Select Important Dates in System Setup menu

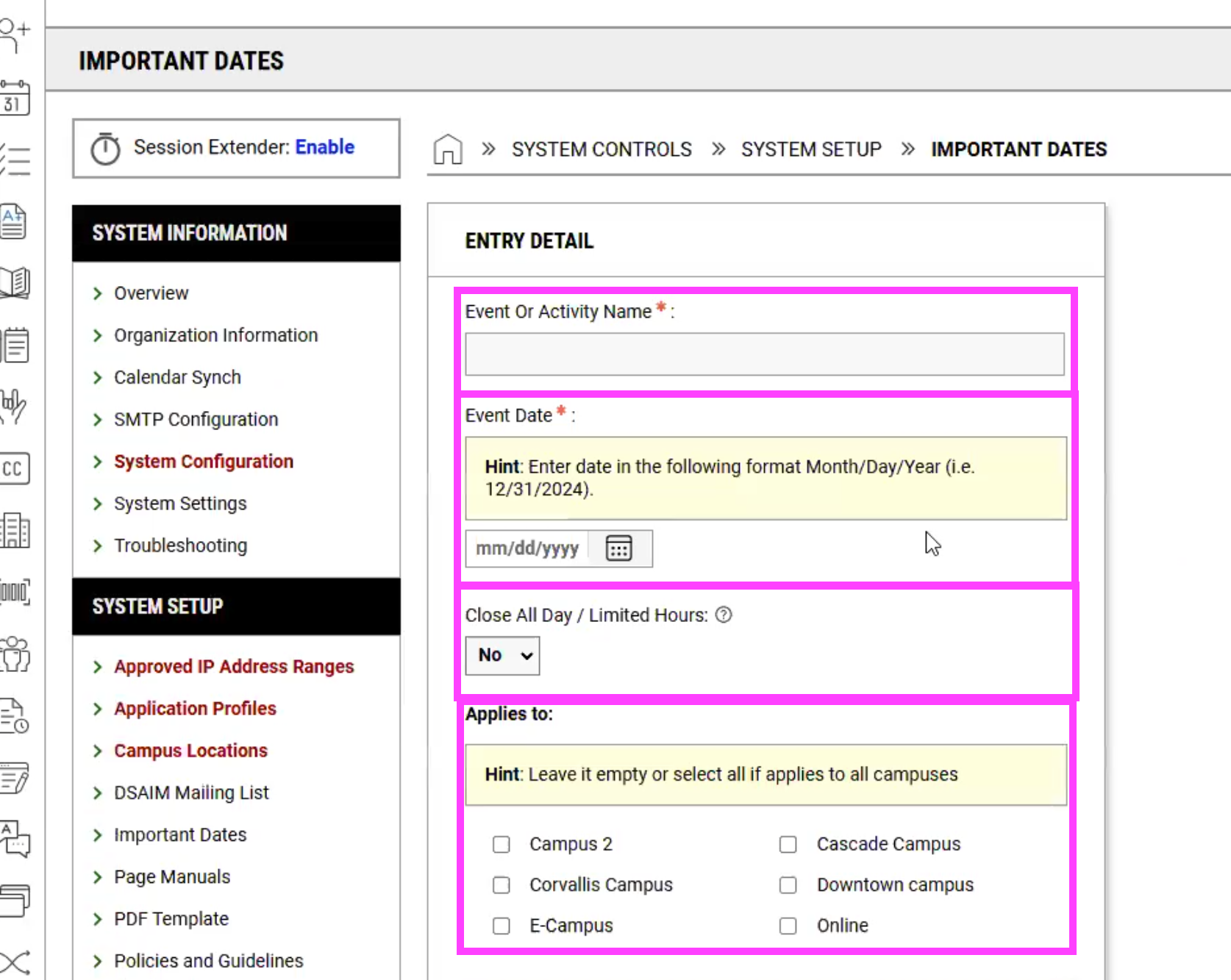[180, 834]
